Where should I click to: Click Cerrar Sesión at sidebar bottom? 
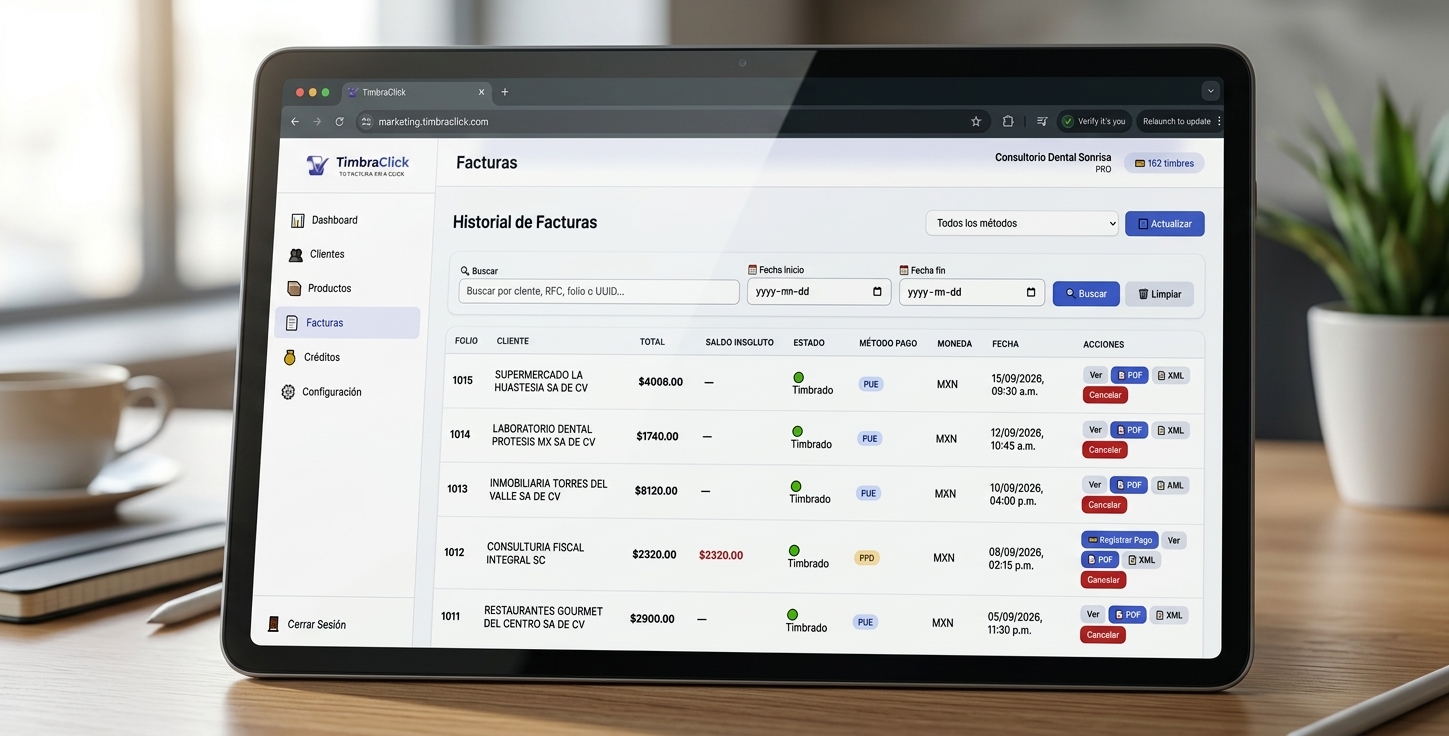coord(306,624)
